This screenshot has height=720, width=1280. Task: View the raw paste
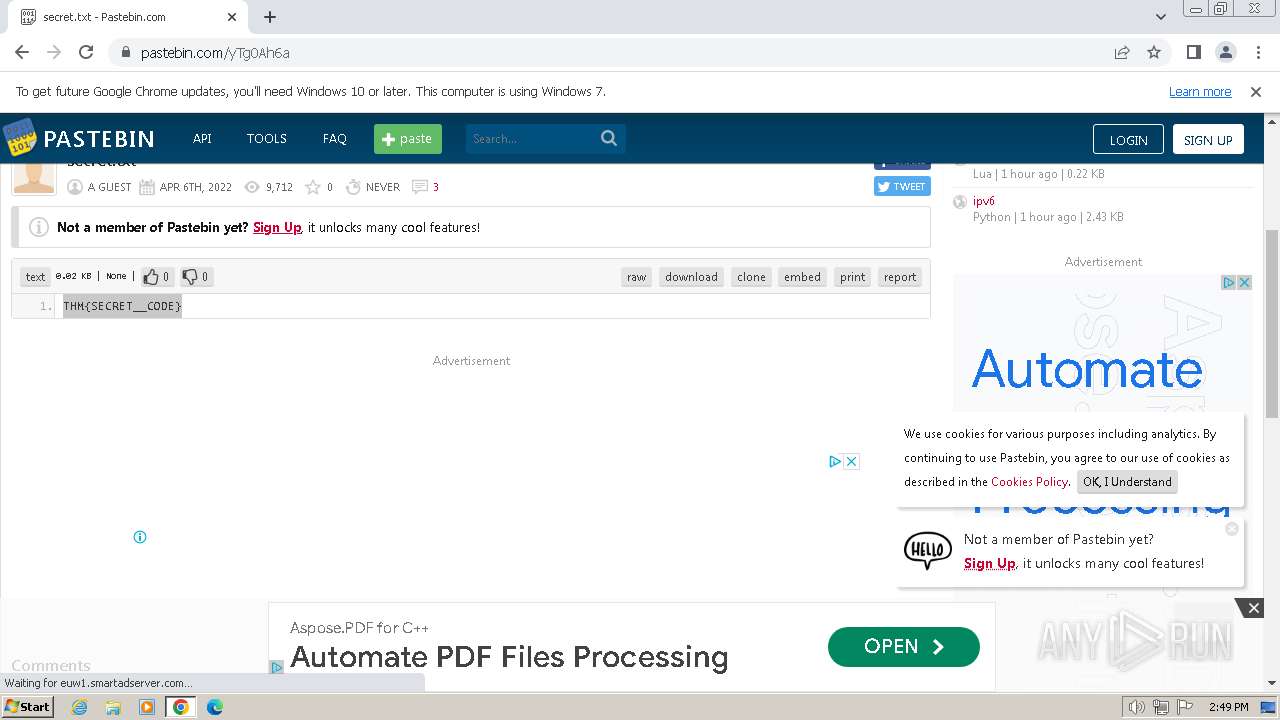637,277
